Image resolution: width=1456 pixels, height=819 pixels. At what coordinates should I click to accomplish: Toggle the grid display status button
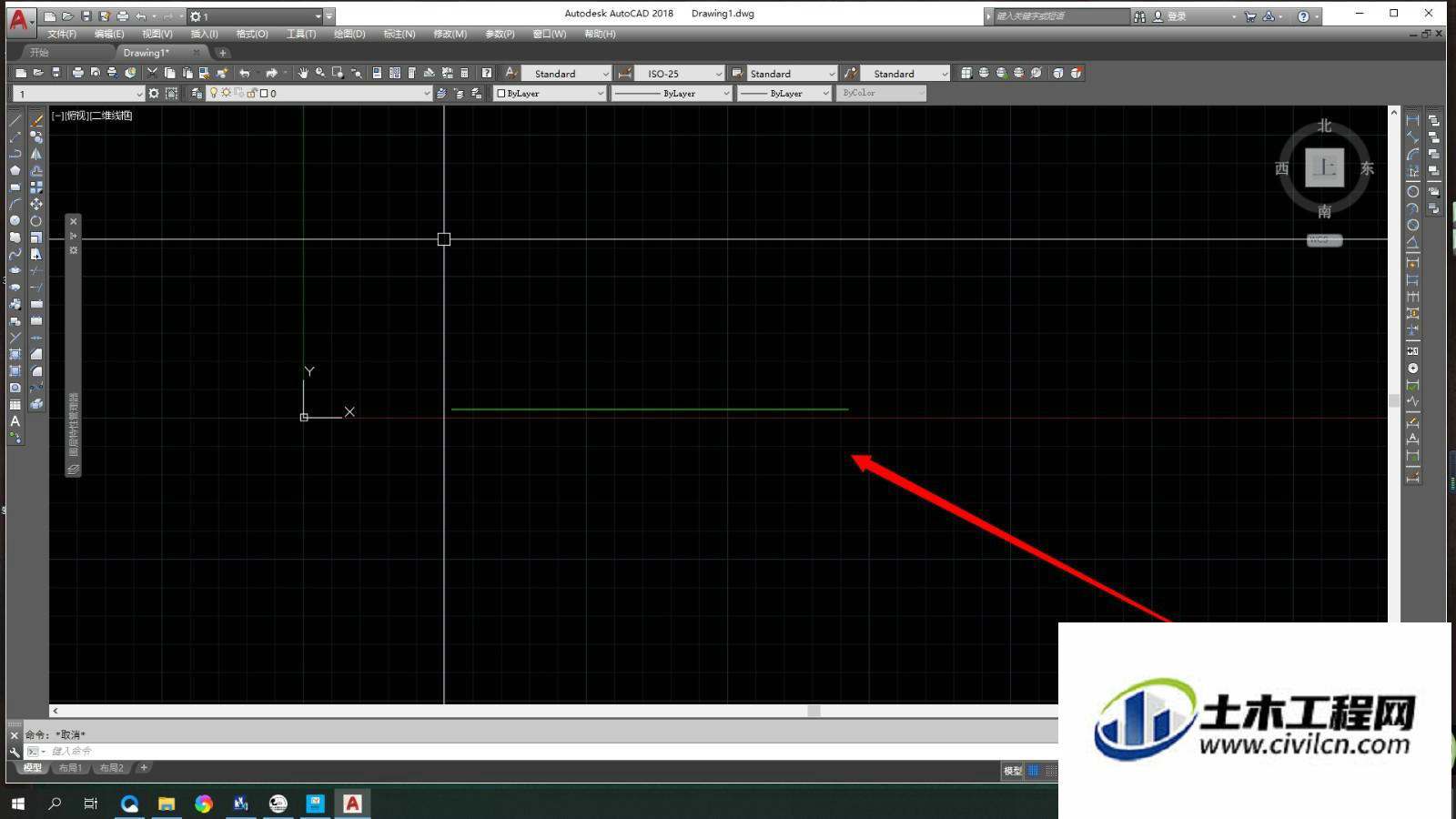pyautogui.click(x=1034, y=771)
